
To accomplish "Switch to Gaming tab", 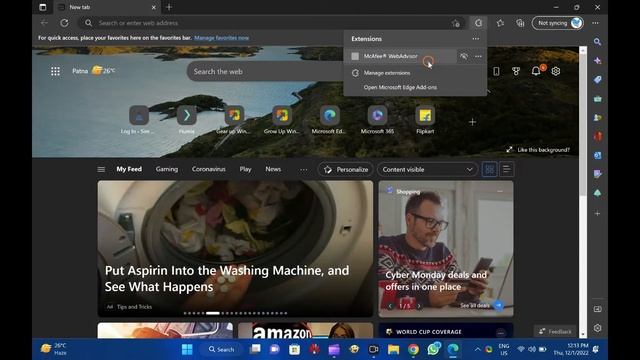I will [x=167, y=169].
